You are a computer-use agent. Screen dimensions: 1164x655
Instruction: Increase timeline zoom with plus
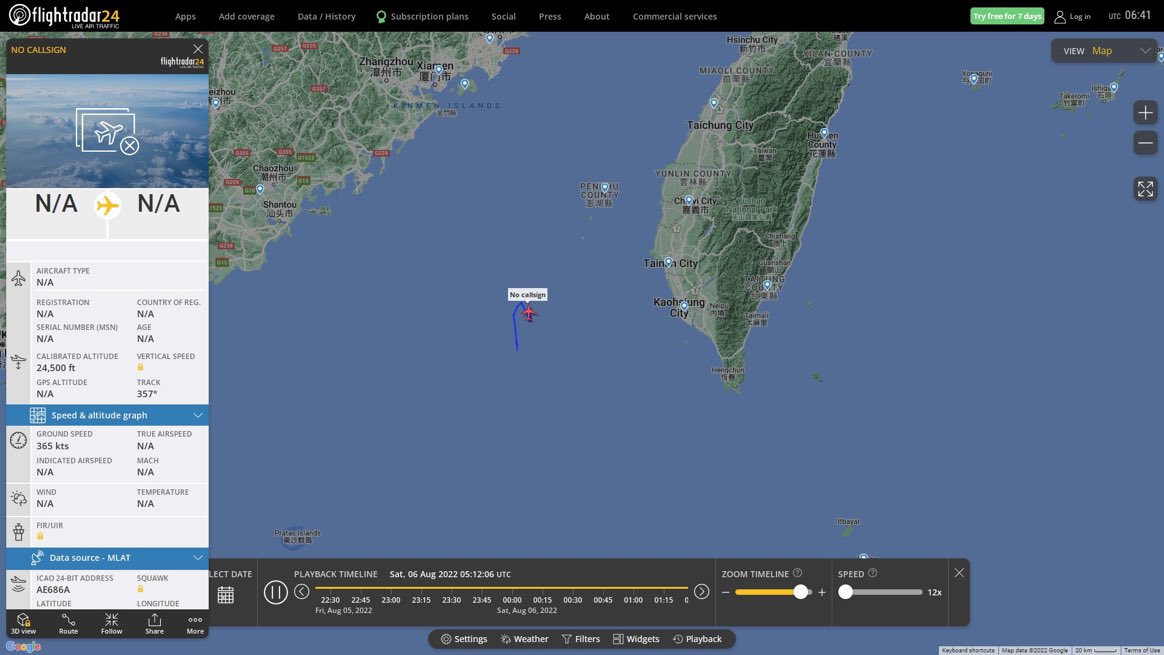[x=822, y=593]
